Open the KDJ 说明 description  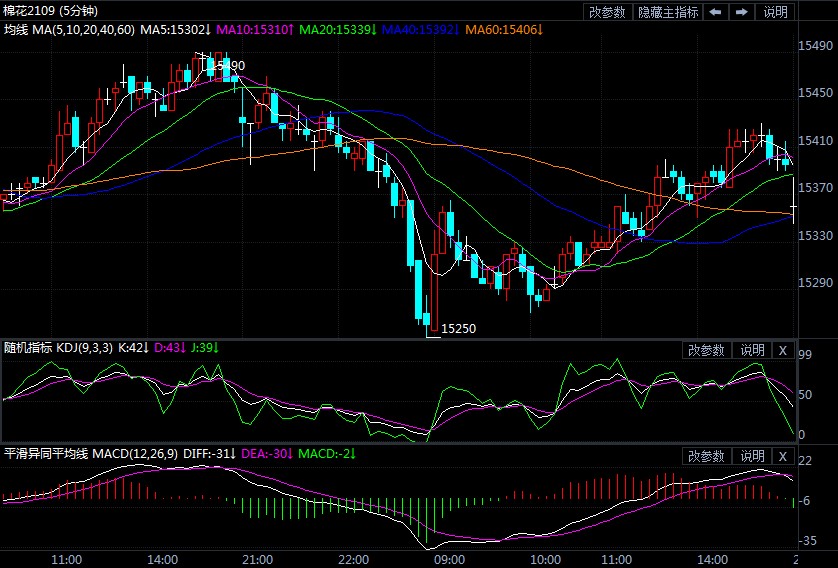[751, 350]
